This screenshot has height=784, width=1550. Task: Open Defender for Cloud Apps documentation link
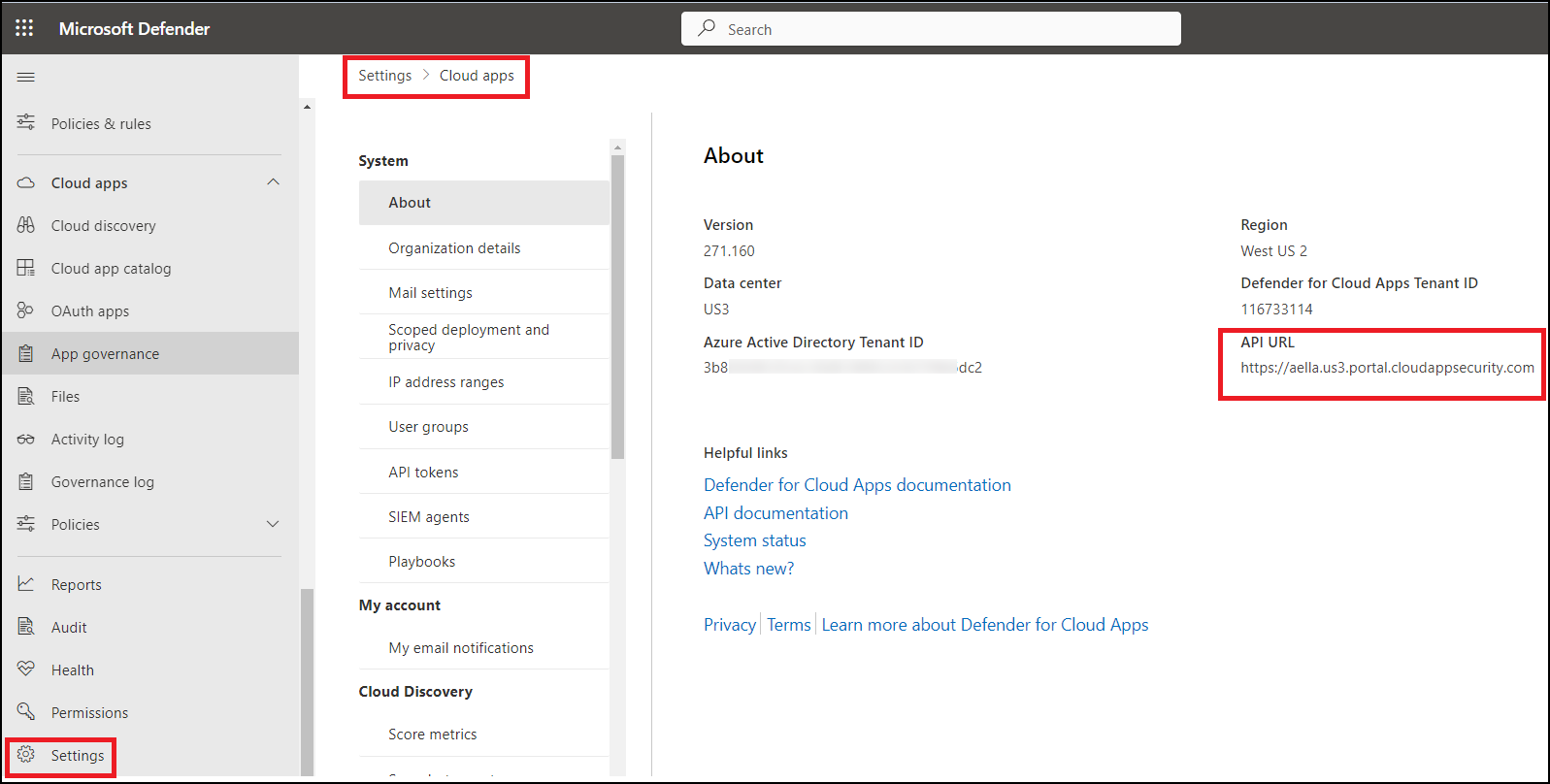pyautogui.click(x=857, y=485)
